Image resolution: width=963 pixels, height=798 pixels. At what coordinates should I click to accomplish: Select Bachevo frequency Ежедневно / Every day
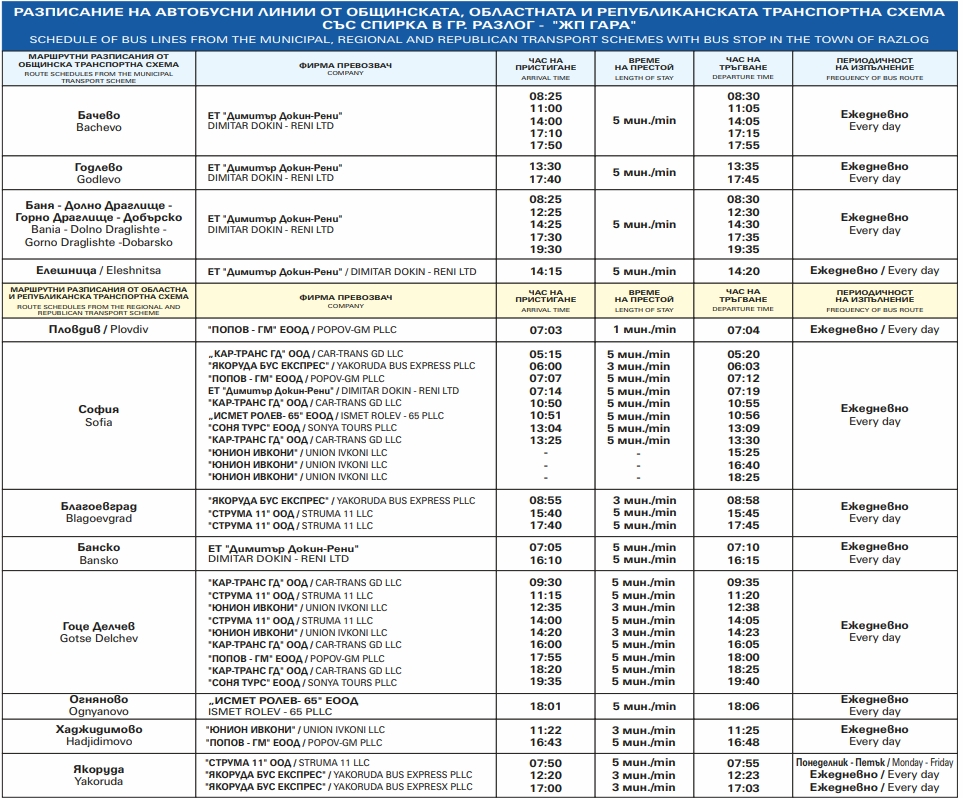[875, 120]
